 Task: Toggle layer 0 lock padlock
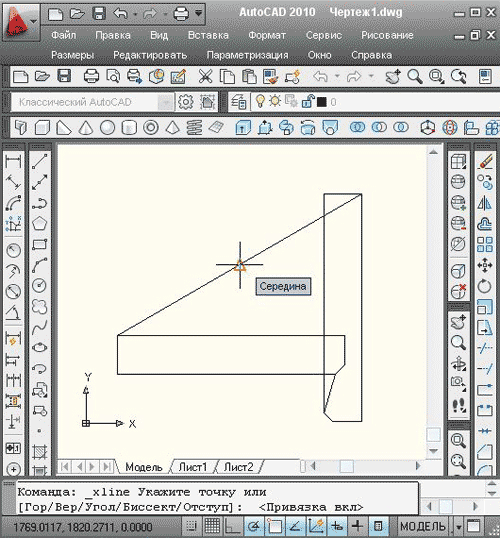[308, 101]
